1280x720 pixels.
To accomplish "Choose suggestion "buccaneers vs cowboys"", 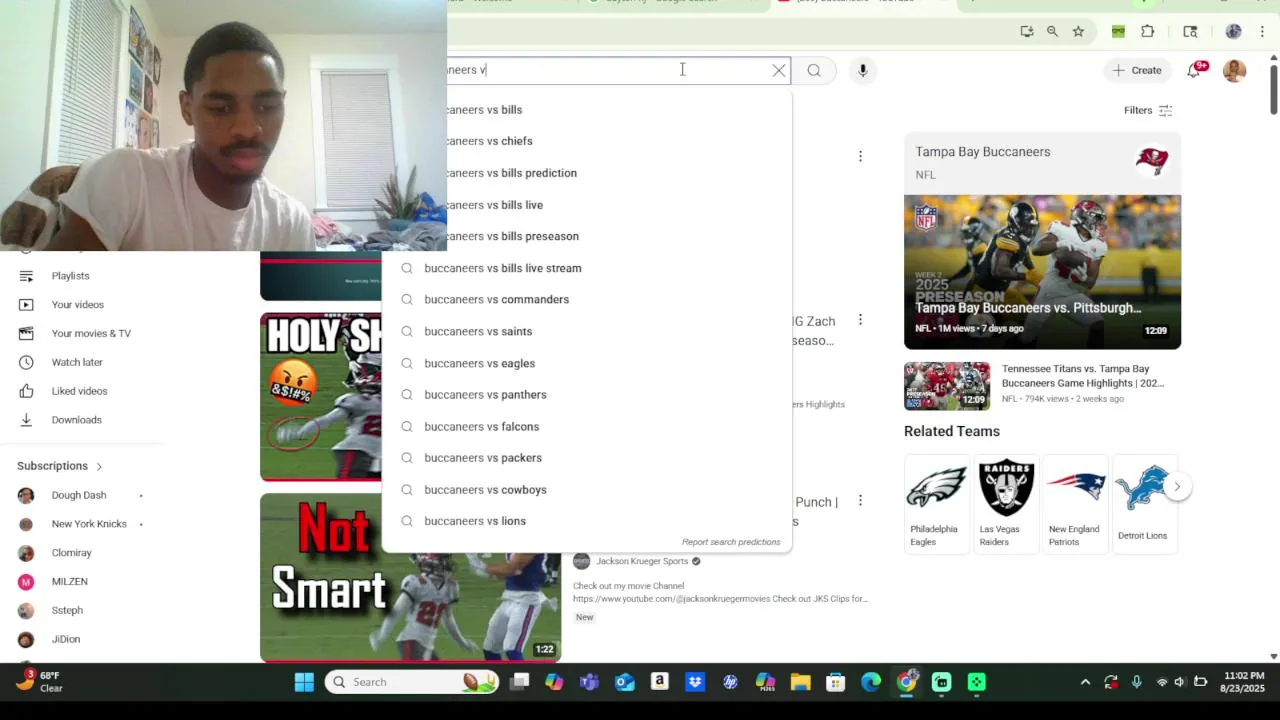I will tap(587, 489).
